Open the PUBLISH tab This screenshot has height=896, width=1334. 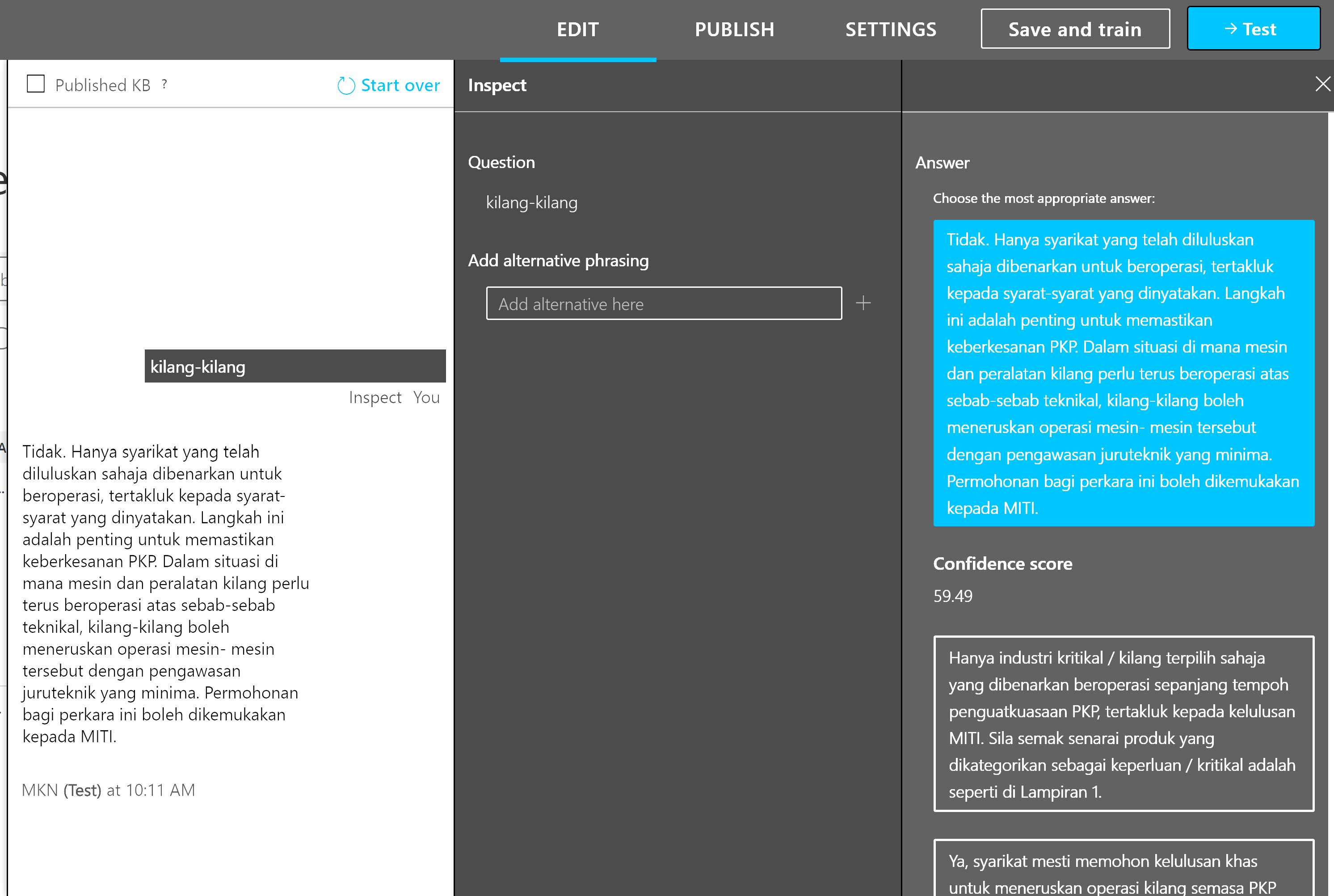coord(734,29)
